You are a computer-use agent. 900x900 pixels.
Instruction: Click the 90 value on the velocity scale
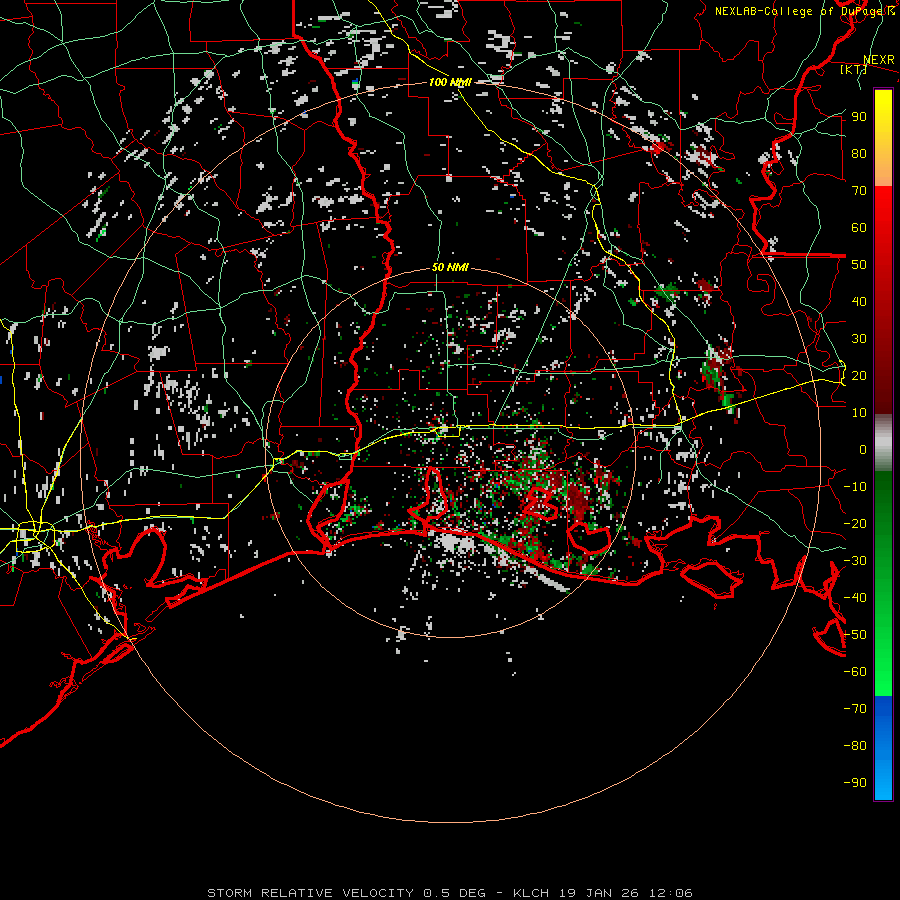(x=859, y=117)
